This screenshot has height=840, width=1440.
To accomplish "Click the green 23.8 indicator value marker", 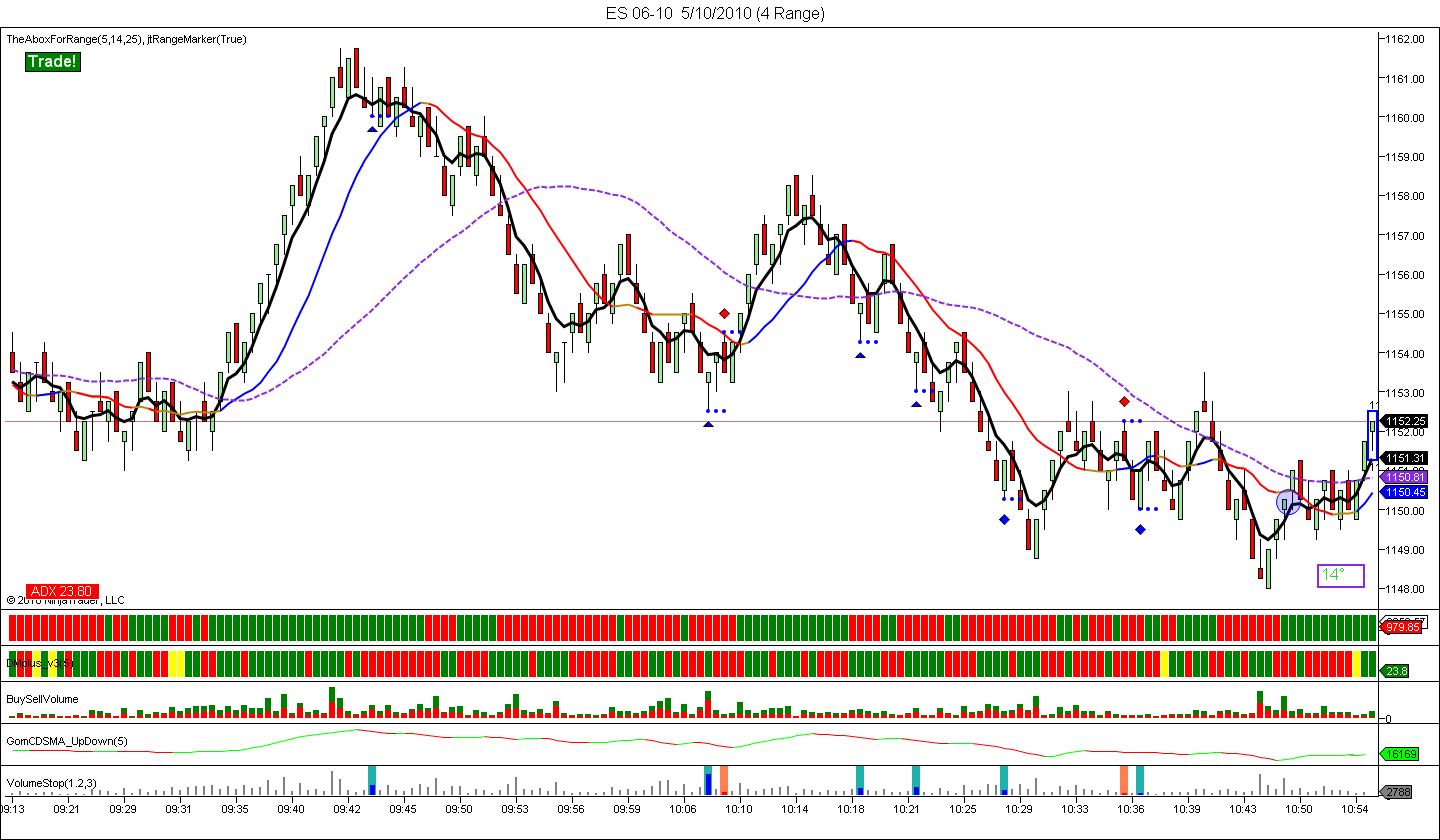I will (x=1396, y=672).
